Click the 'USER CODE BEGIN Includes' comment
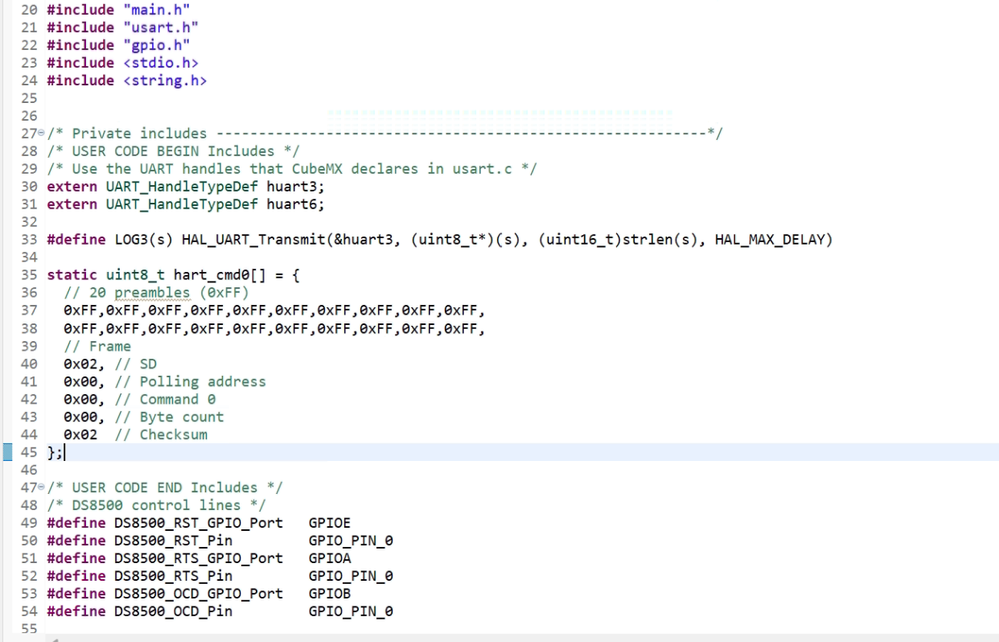Image resolution: width=999 pixels, height=642 pixels. point(173,151)
